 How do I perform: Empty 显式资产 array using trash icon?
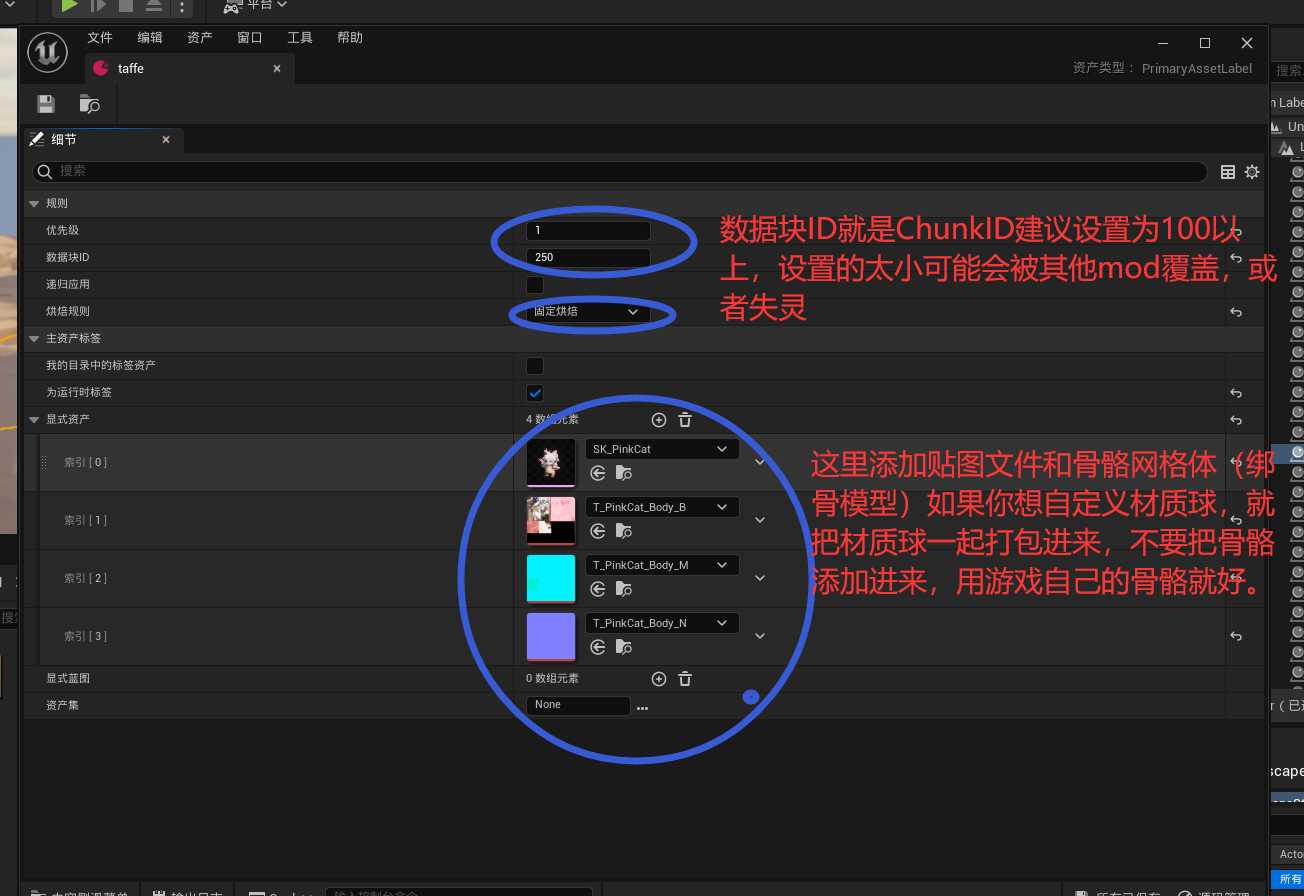pyautogui.click(x=685, y=420)
